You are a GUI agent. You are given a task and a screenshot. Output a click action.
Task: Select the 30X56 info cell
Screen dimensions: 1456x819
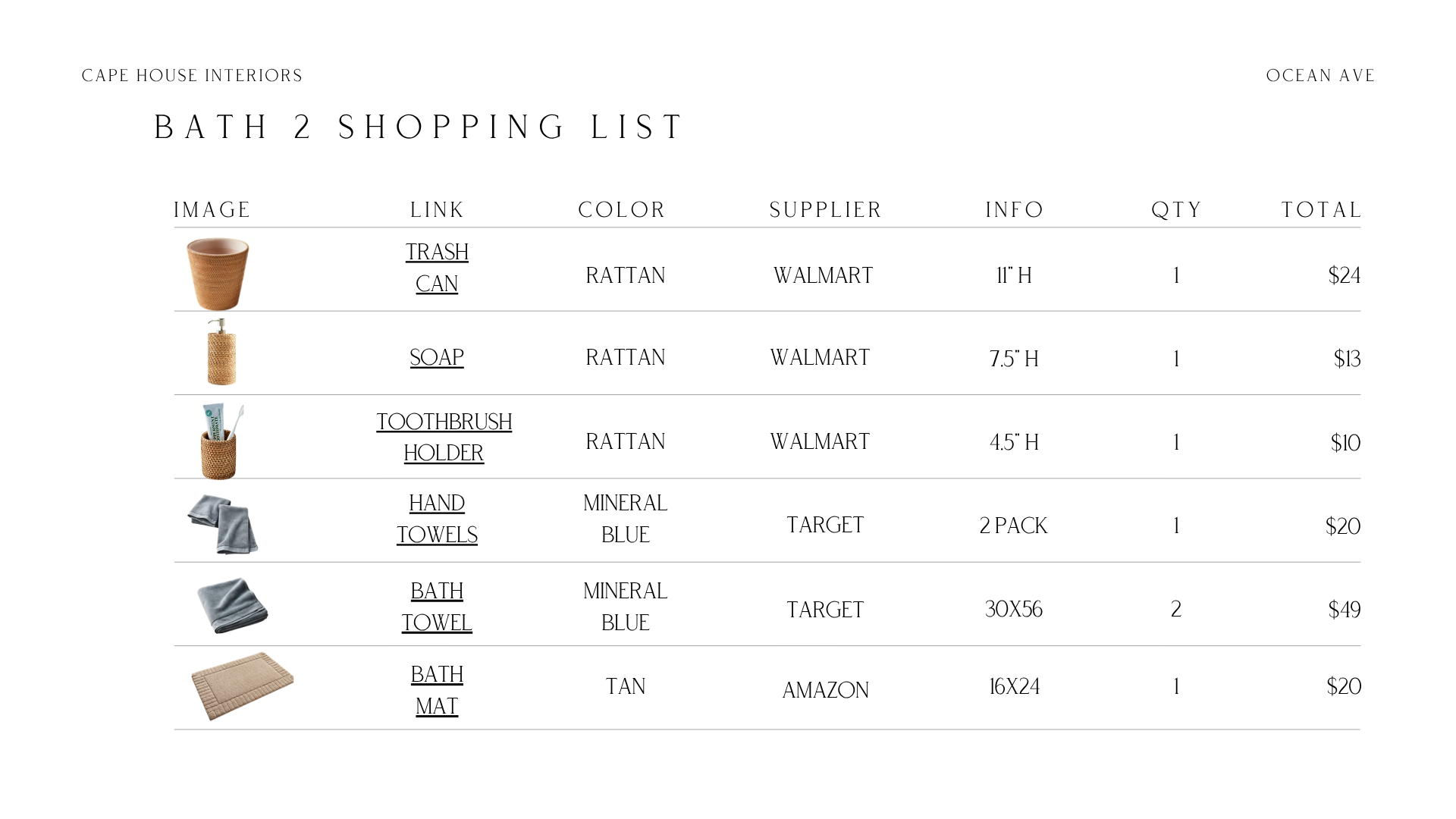[1014, 609]
